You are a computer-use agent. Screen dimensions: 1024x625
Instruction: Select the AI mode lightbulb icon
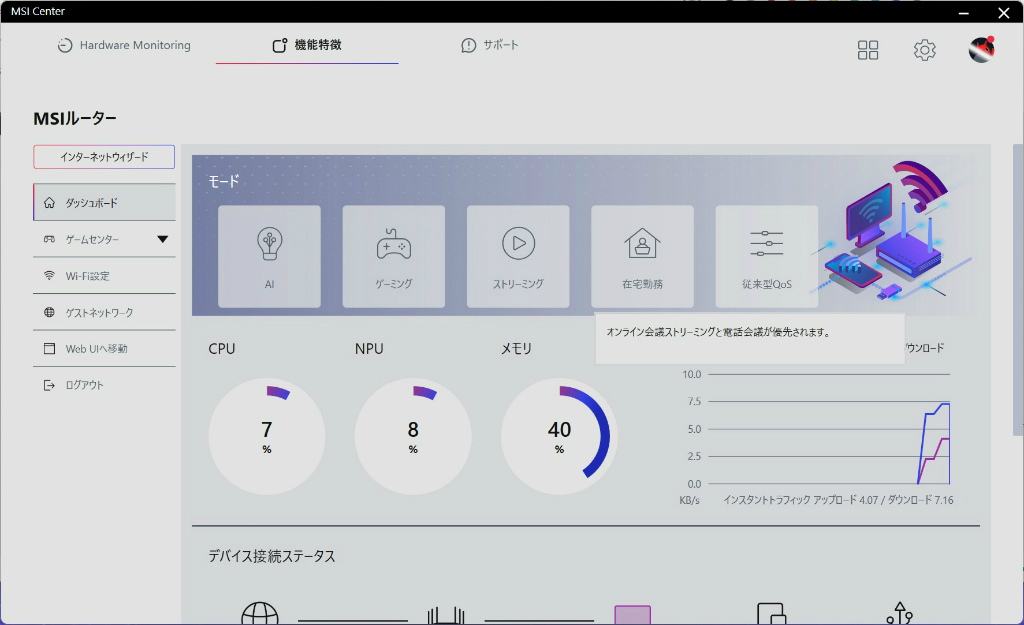(x=269, y=244)
